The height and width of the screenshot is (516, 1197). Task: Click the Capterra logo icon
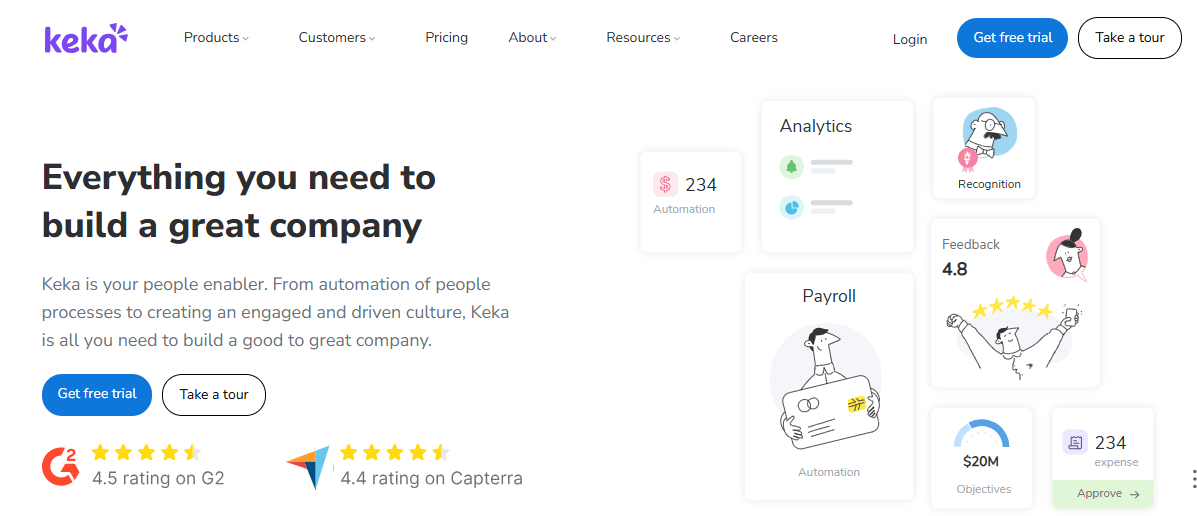(308, 466)
